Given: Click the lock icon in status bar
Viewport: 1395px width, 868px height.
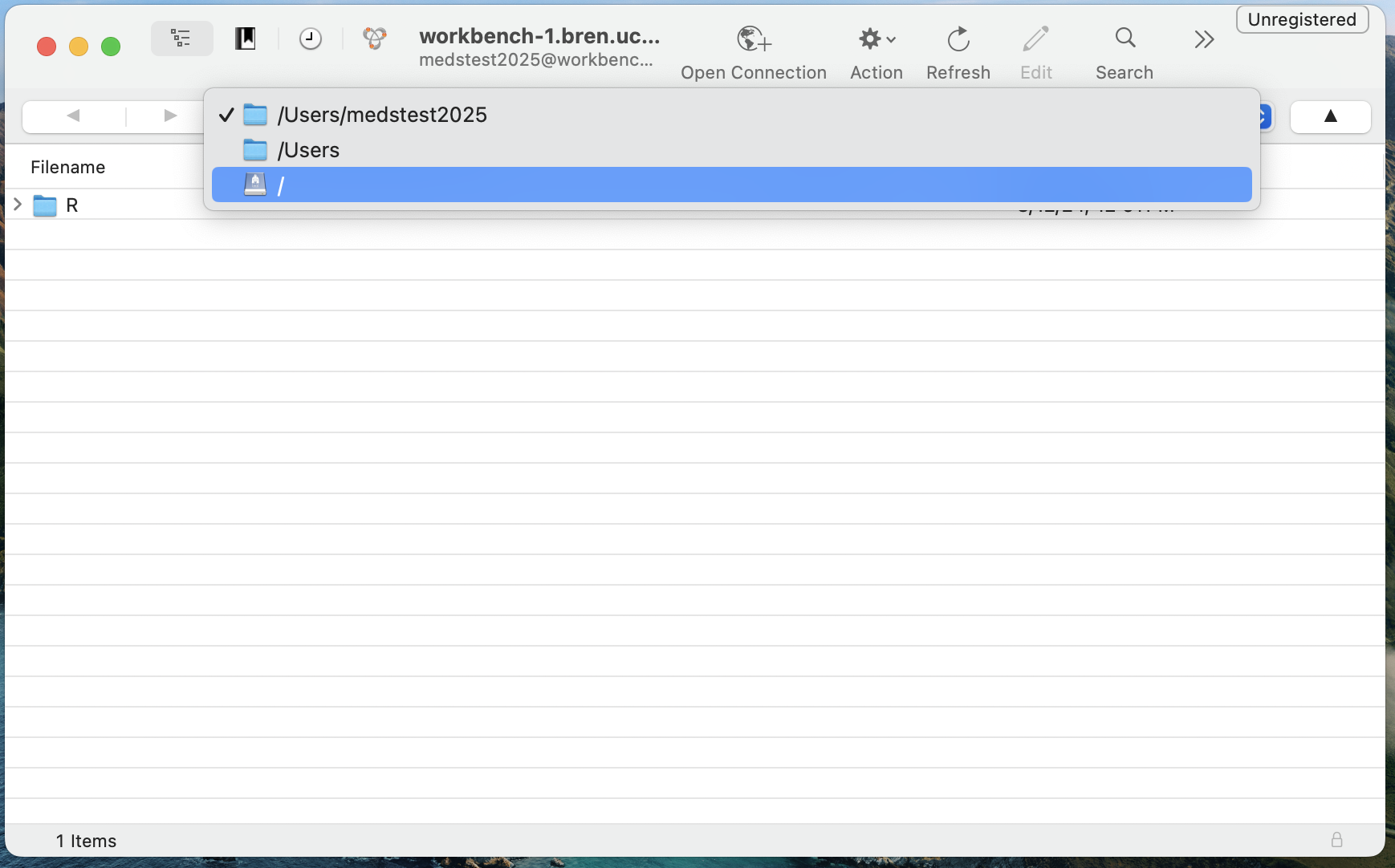Looking at the screenshot, I should [x=1336, y=840].
